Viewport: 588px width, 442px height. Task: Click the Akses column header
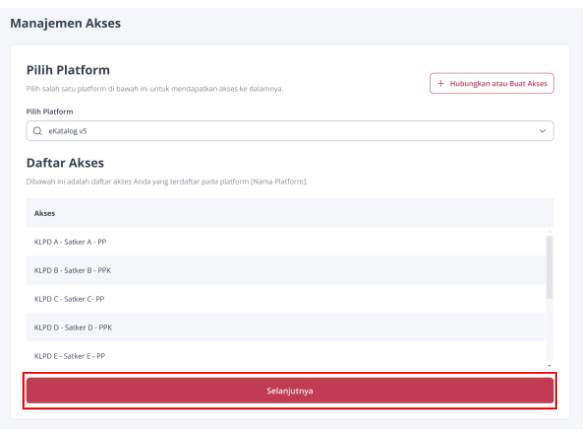pos(45,213)
